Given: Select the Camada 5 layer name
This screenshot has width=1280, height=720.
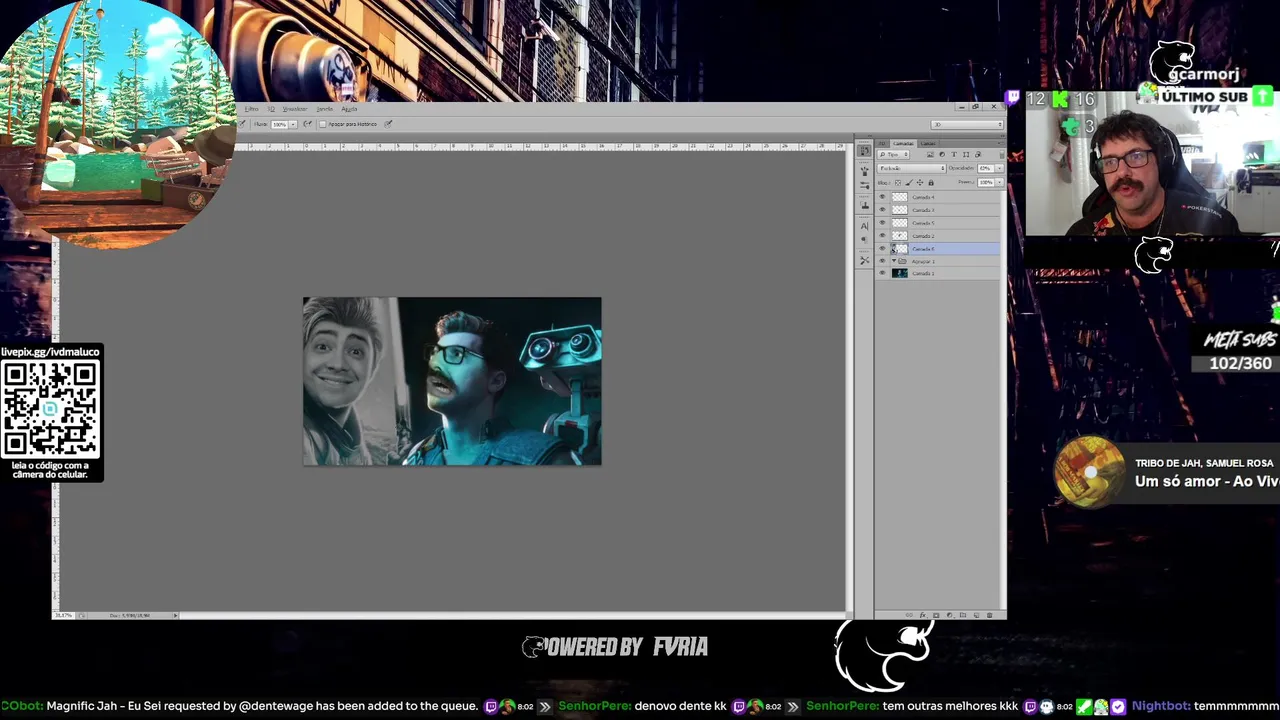Looking at the screenshot, I should pyautogui.click(x=923, y=223).
